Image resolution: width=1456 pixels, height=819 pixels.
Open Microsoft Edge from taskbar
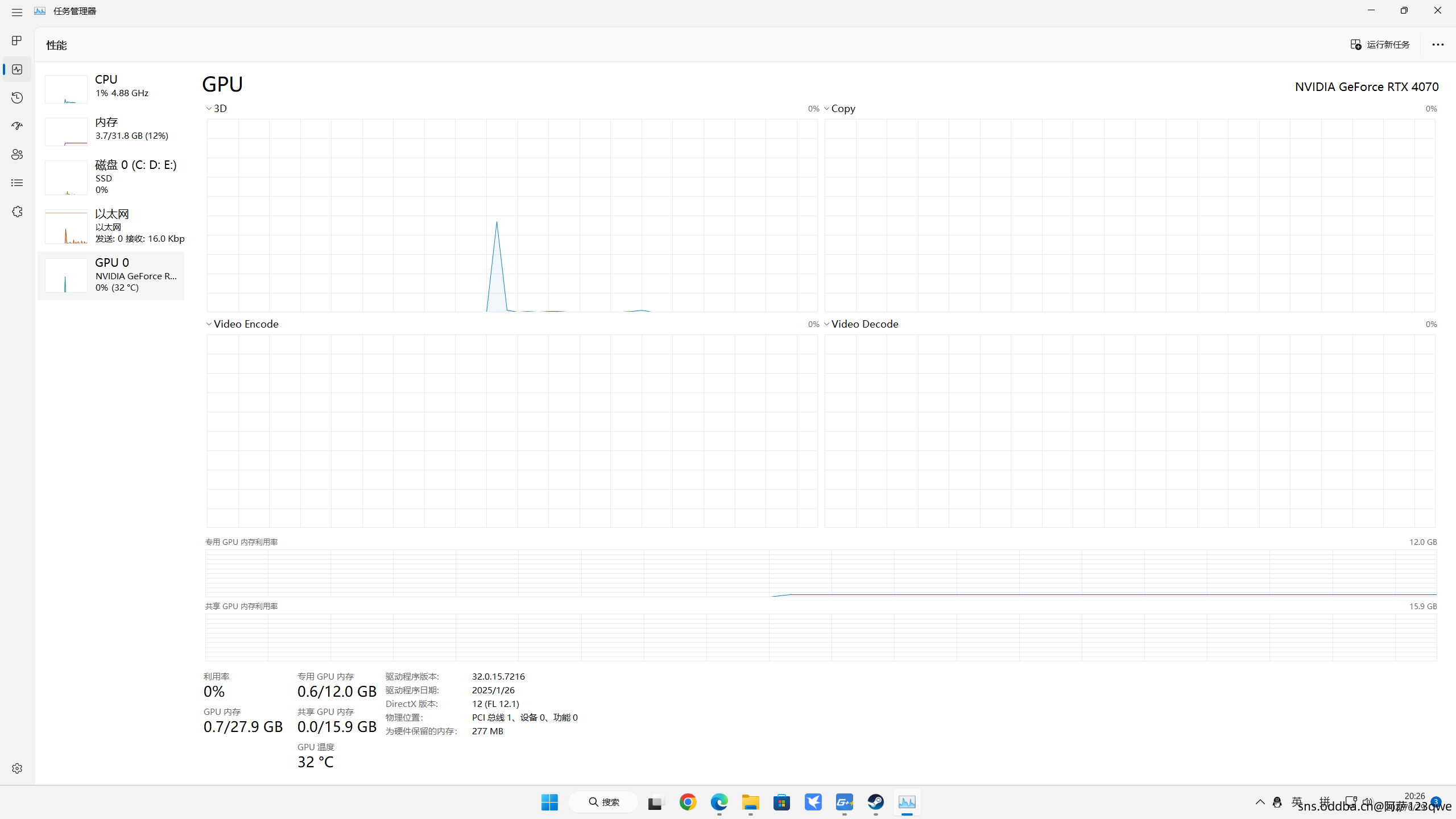[719, 802]
